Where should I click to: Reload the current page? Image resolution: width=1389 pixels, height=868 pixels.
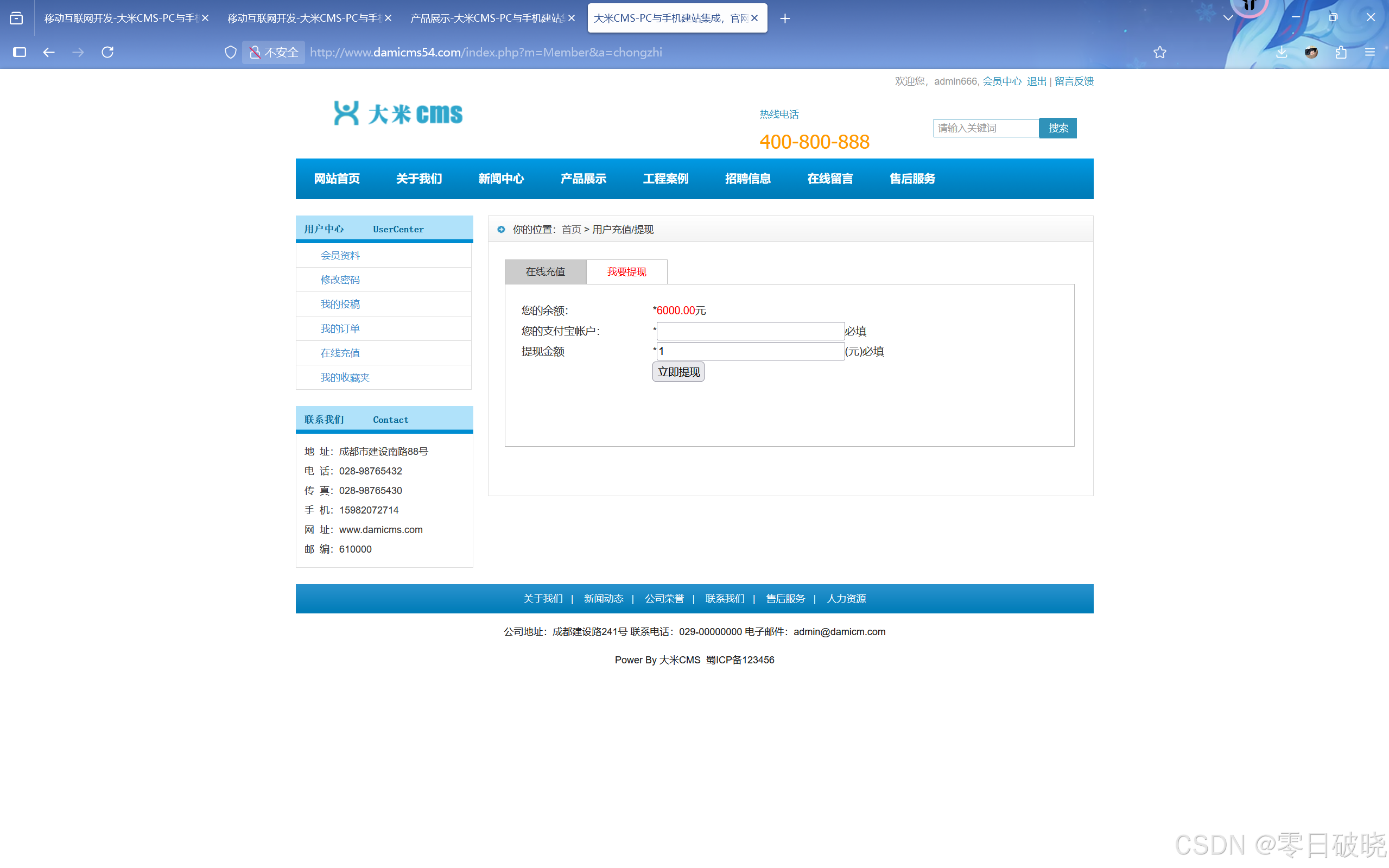(107, 52)
